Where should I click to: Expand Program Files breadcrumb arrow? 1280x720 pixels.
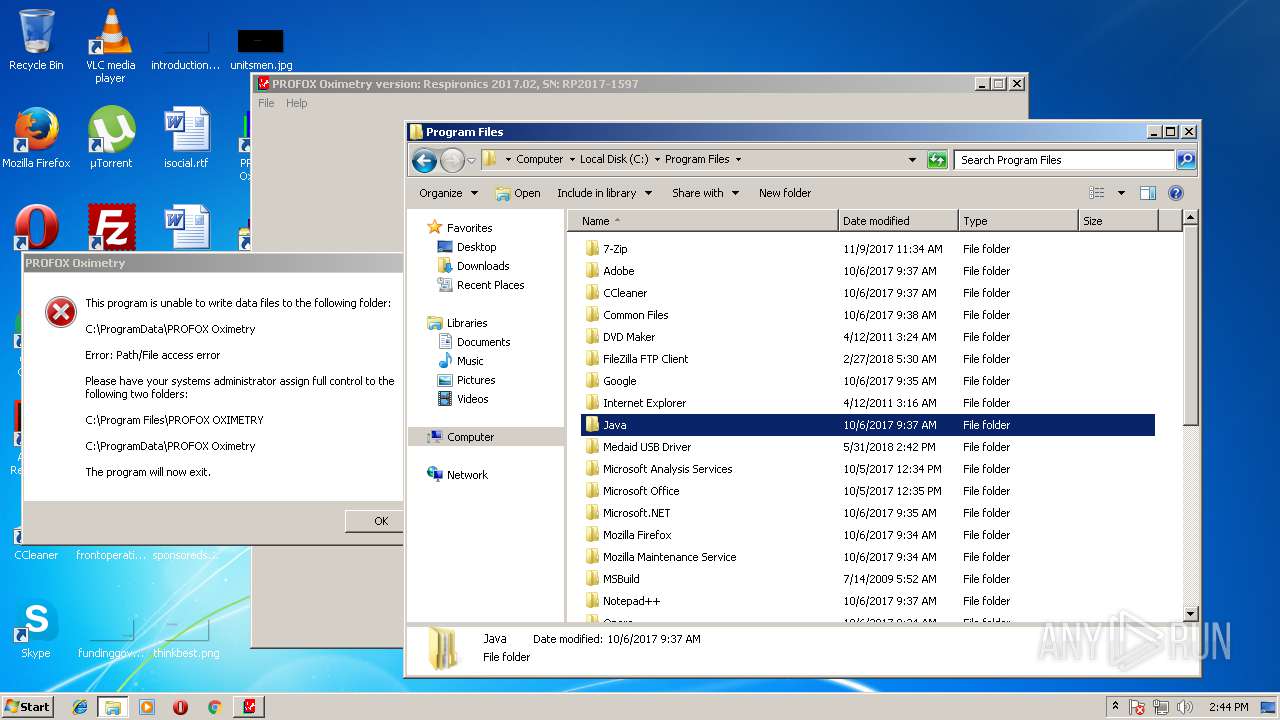coord(738,160)
